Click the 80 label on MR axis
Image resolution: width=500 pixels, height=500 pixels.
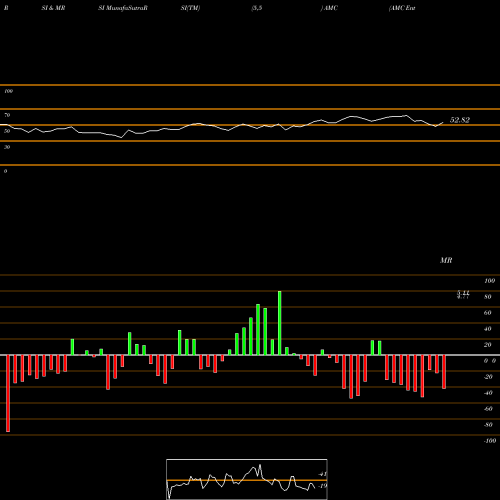(x=488, y=297)
